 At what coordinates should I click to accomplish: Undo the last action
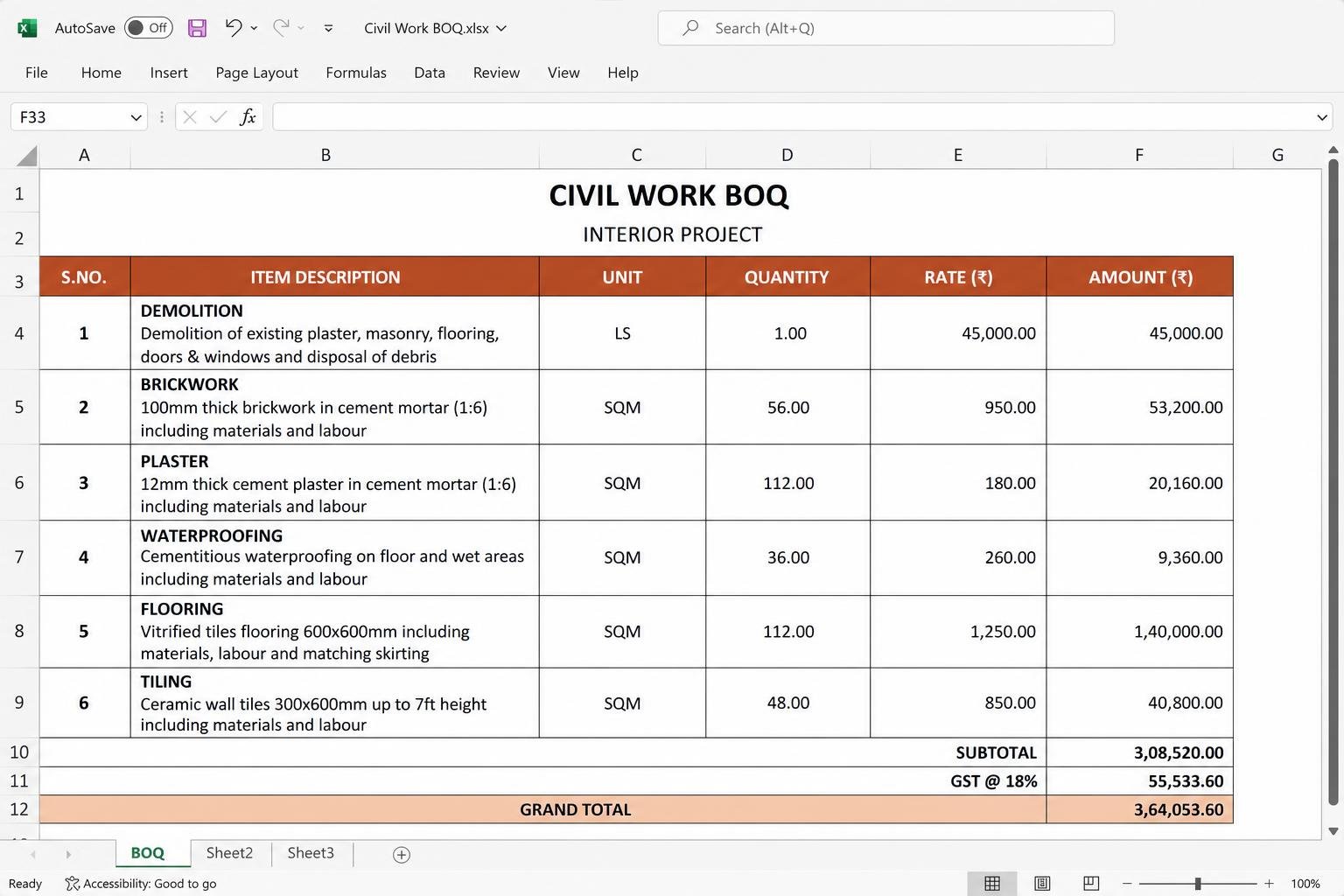233,28
